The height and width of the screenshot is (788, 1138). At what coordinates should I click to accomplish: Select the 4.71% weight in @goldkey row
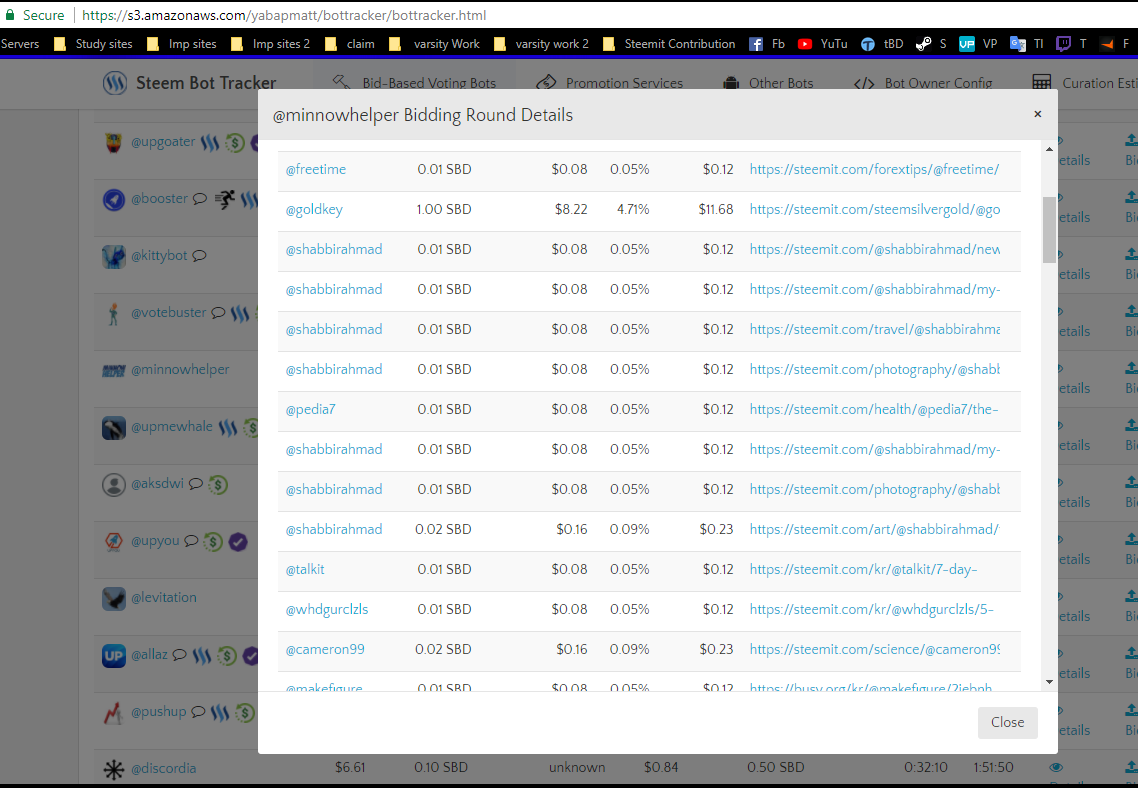(633, 209)
